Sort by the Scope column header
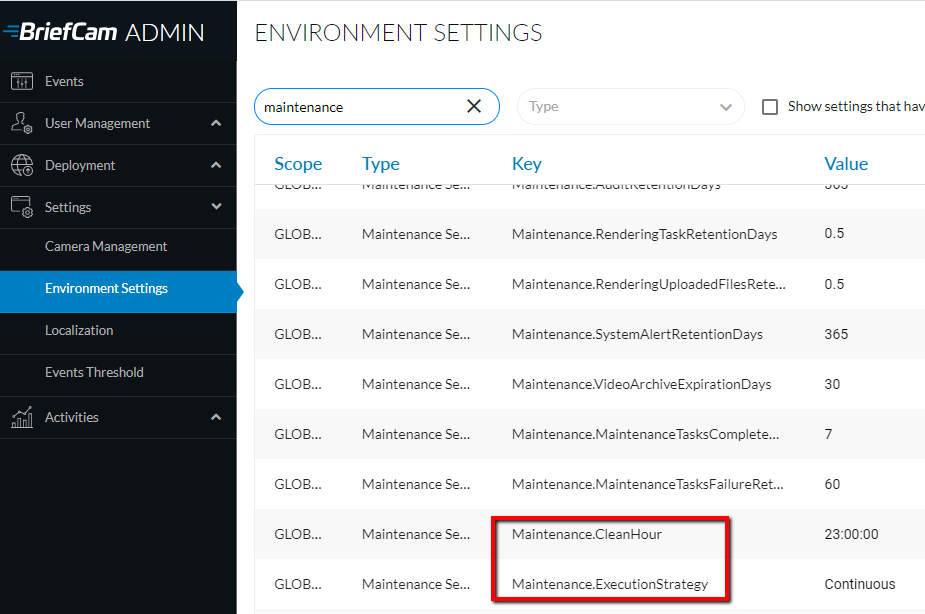This screenshot has width=925, height=614. click(x=298, y=163)
